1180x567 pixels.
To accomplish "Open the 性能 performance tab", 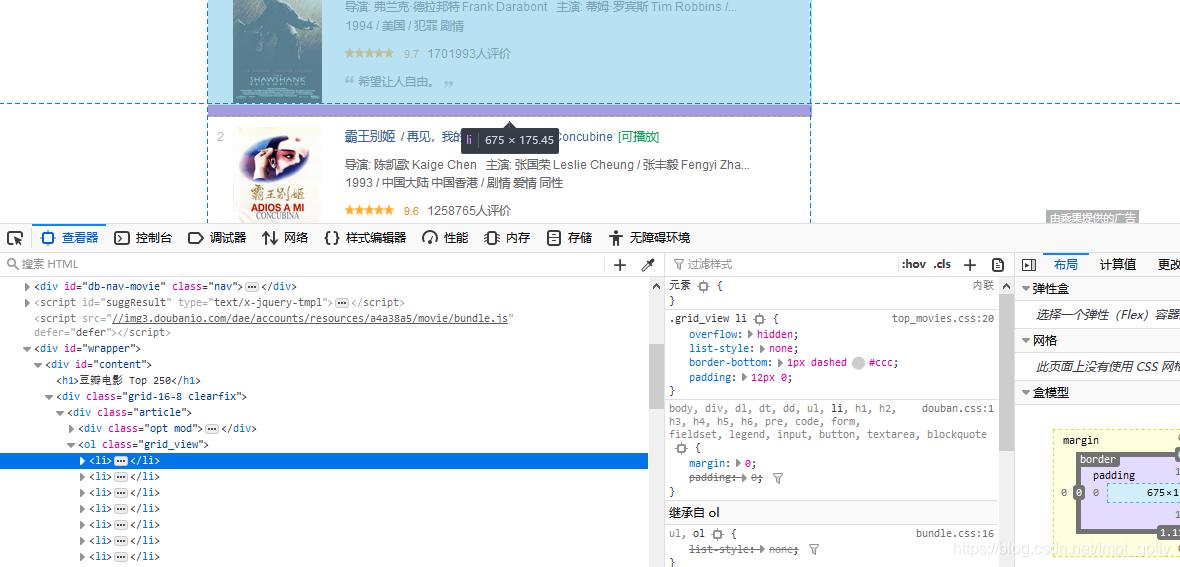I will (445, 238).
